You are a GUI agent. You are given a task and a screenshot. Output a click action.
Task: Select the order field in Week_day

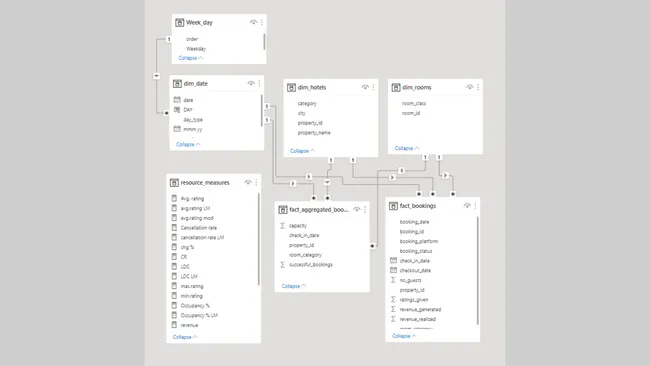(192, 39)
